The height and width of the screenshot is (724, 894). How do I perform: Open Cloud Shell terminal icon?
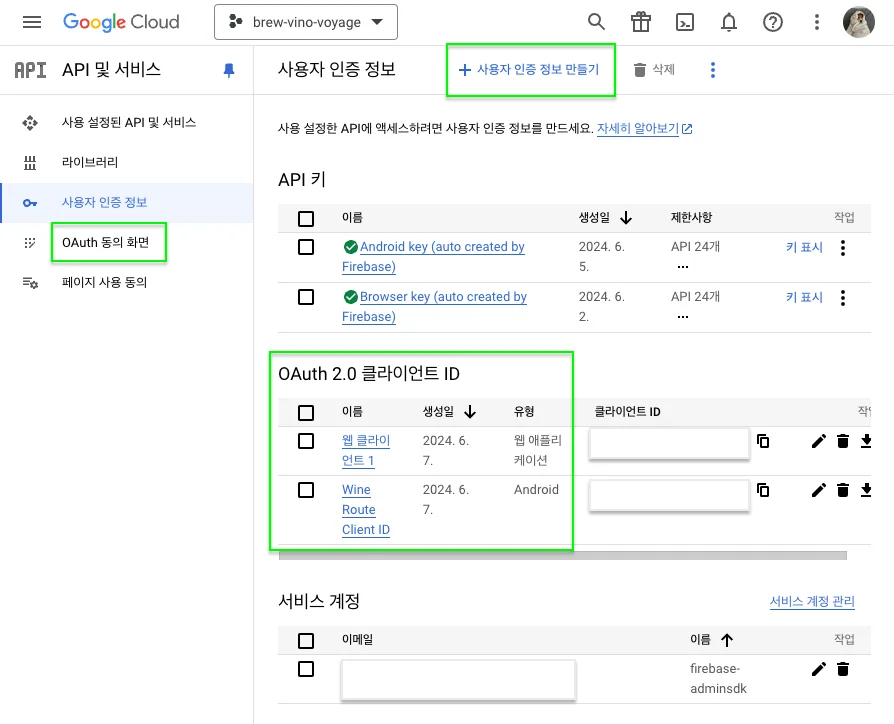coord(685,22)
